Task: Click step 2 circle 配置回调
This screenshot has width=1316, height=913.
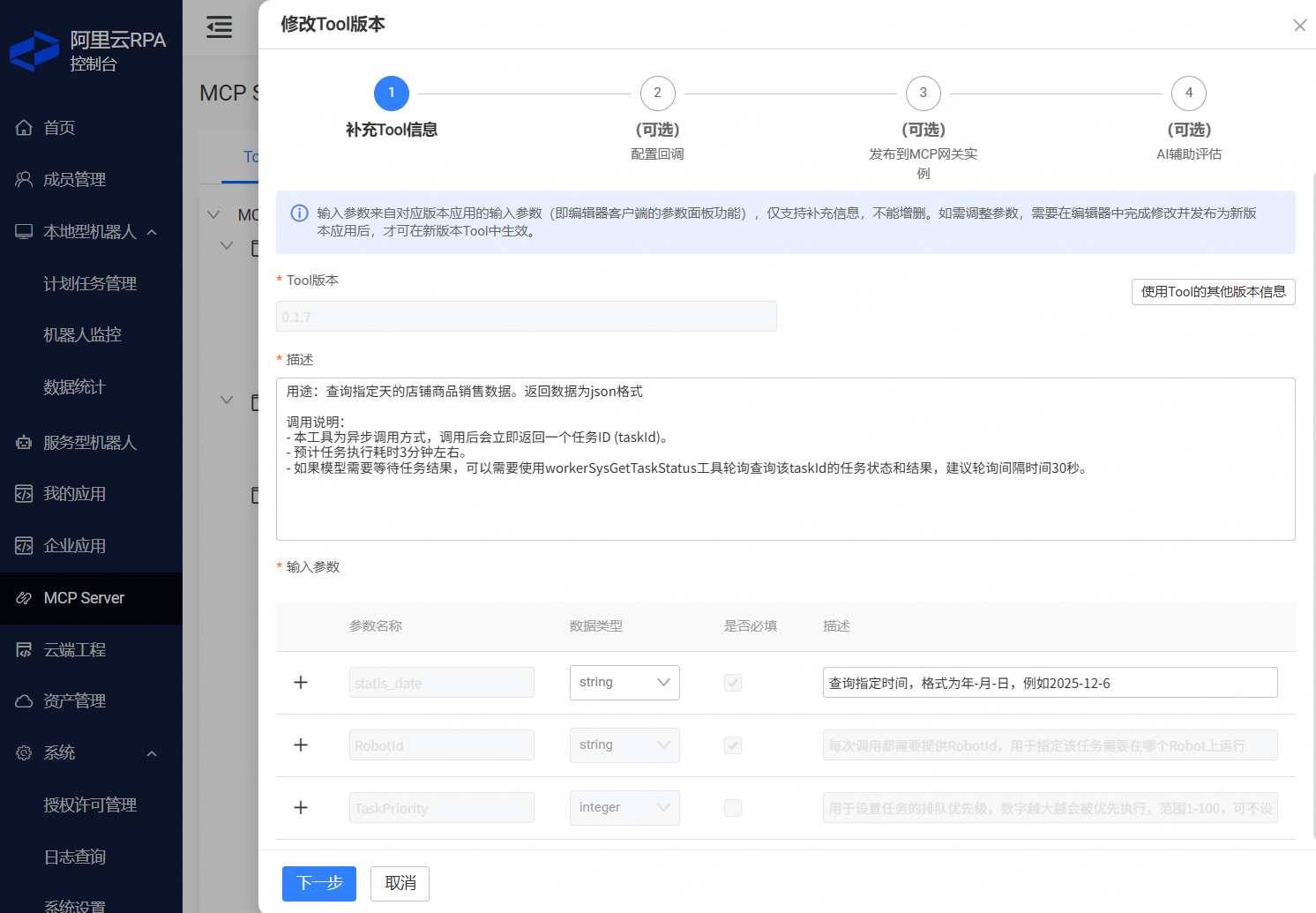Action: [x=657, y=94]
